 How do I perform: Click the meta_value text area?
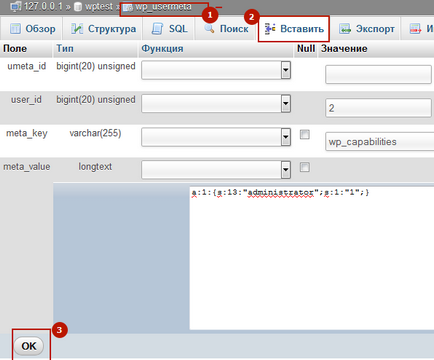(x=312, y=258)
